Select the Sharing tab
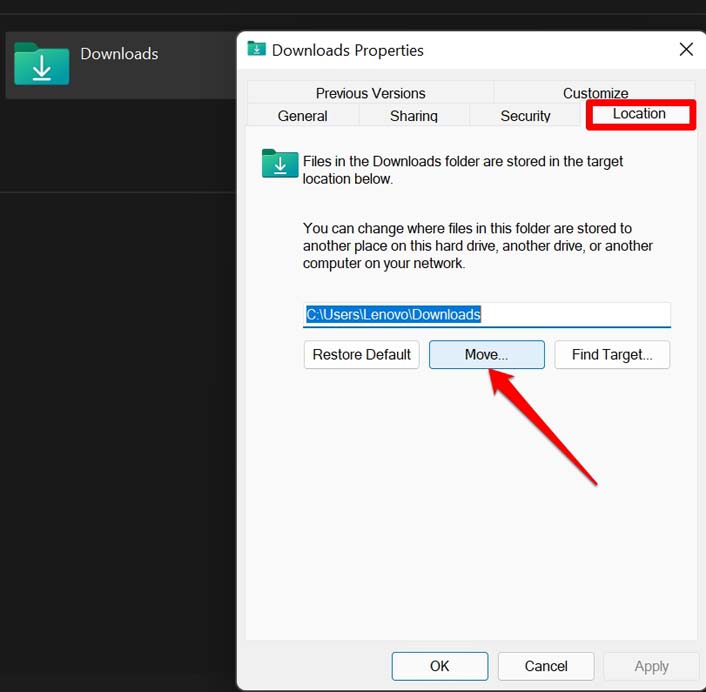The image size is (706, 692). (413, 115)
